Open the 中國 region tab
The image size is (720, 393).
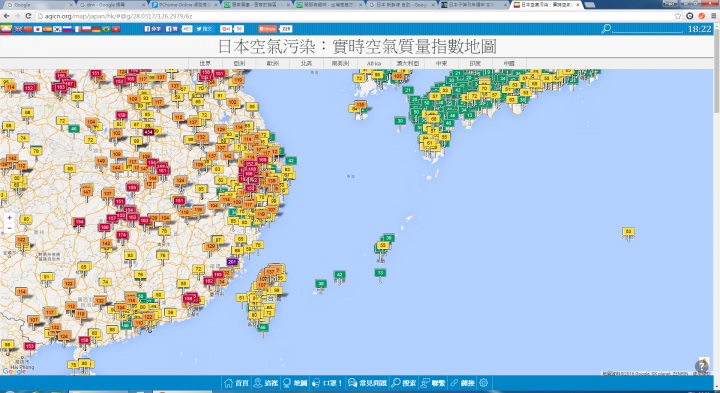[509, 63]
